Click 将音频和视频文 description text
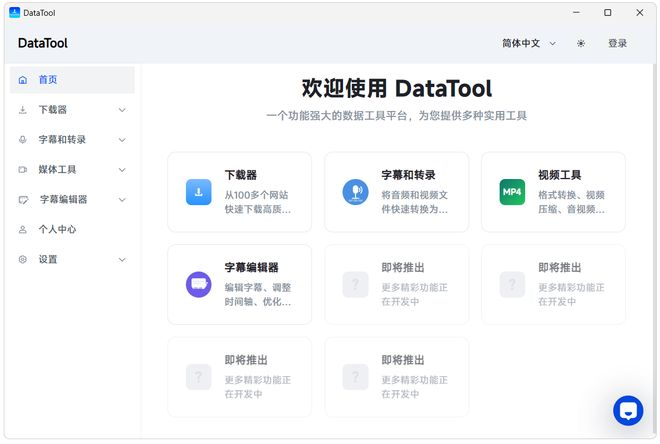The width and height of the screenshot is (660, 444). [x=415, y=195]
